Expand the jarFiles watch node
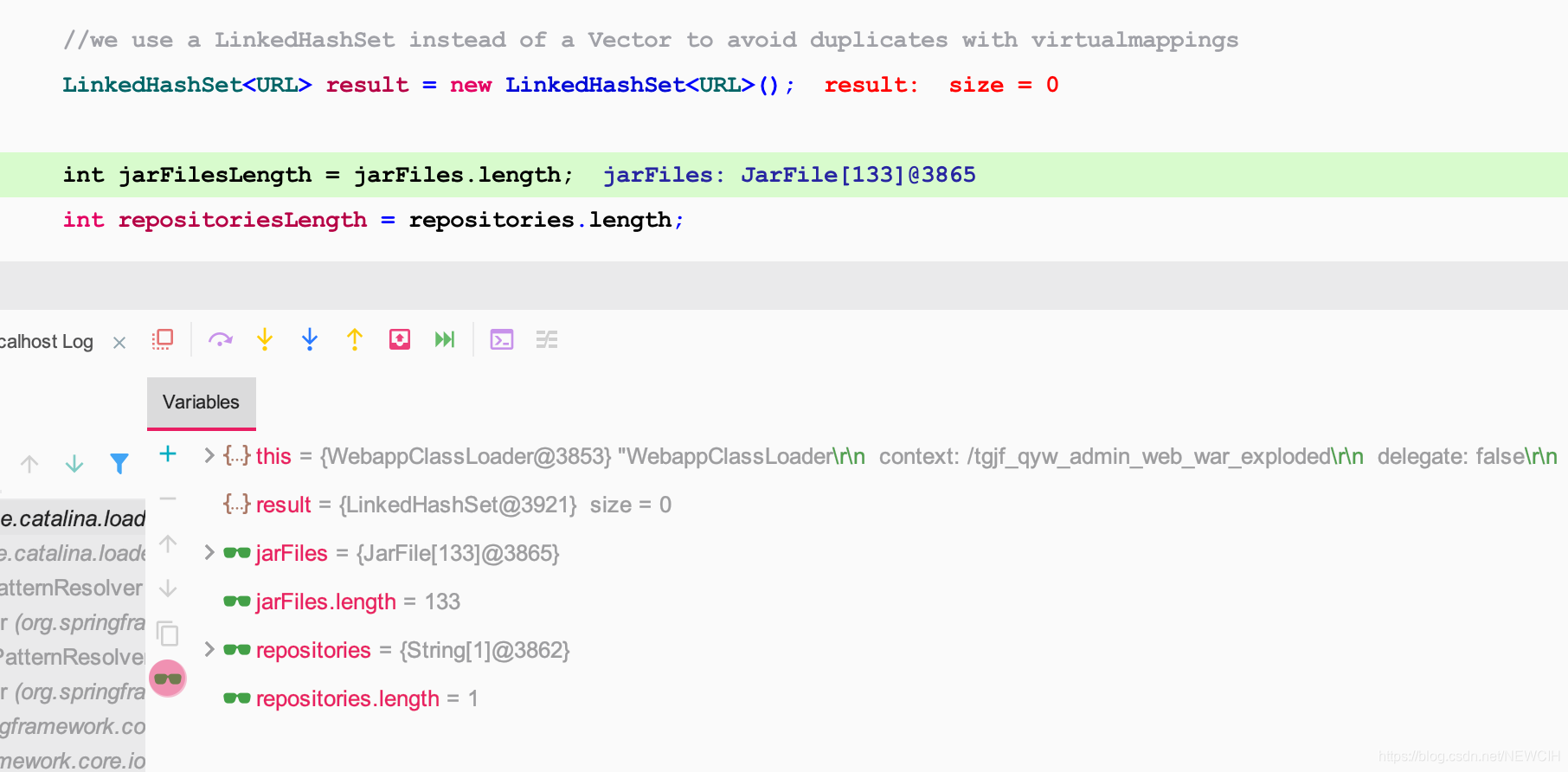This screenshot has width=1568, height=772. [x=209, y=552]
